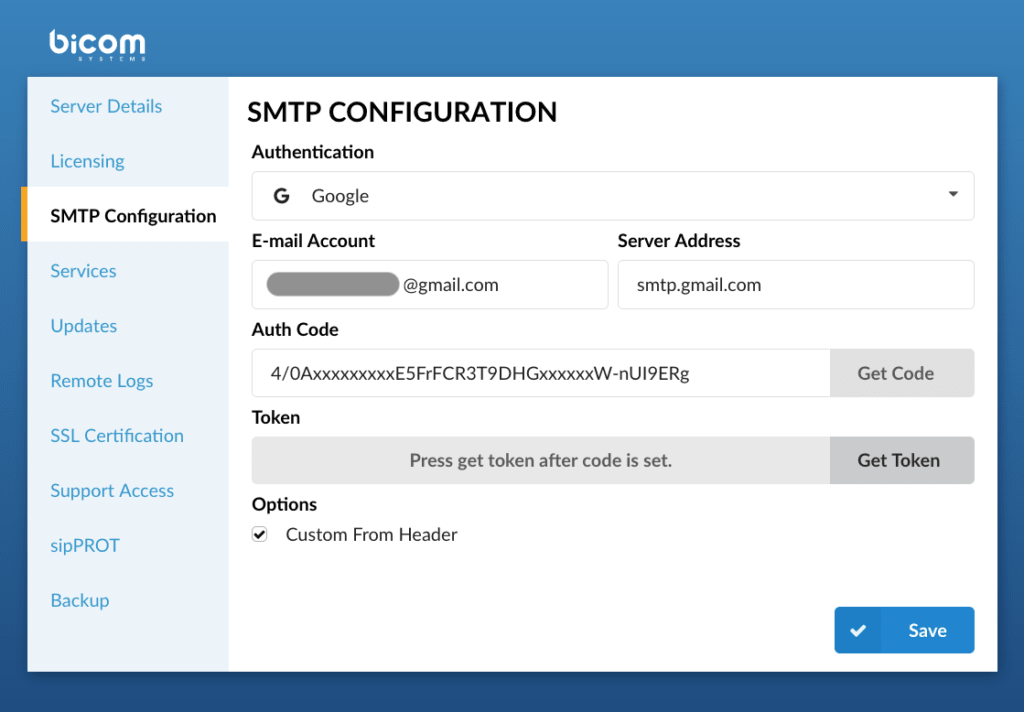Click the Custom From Header label
This screenshot has width=1024, height=712.
[372, 534]
